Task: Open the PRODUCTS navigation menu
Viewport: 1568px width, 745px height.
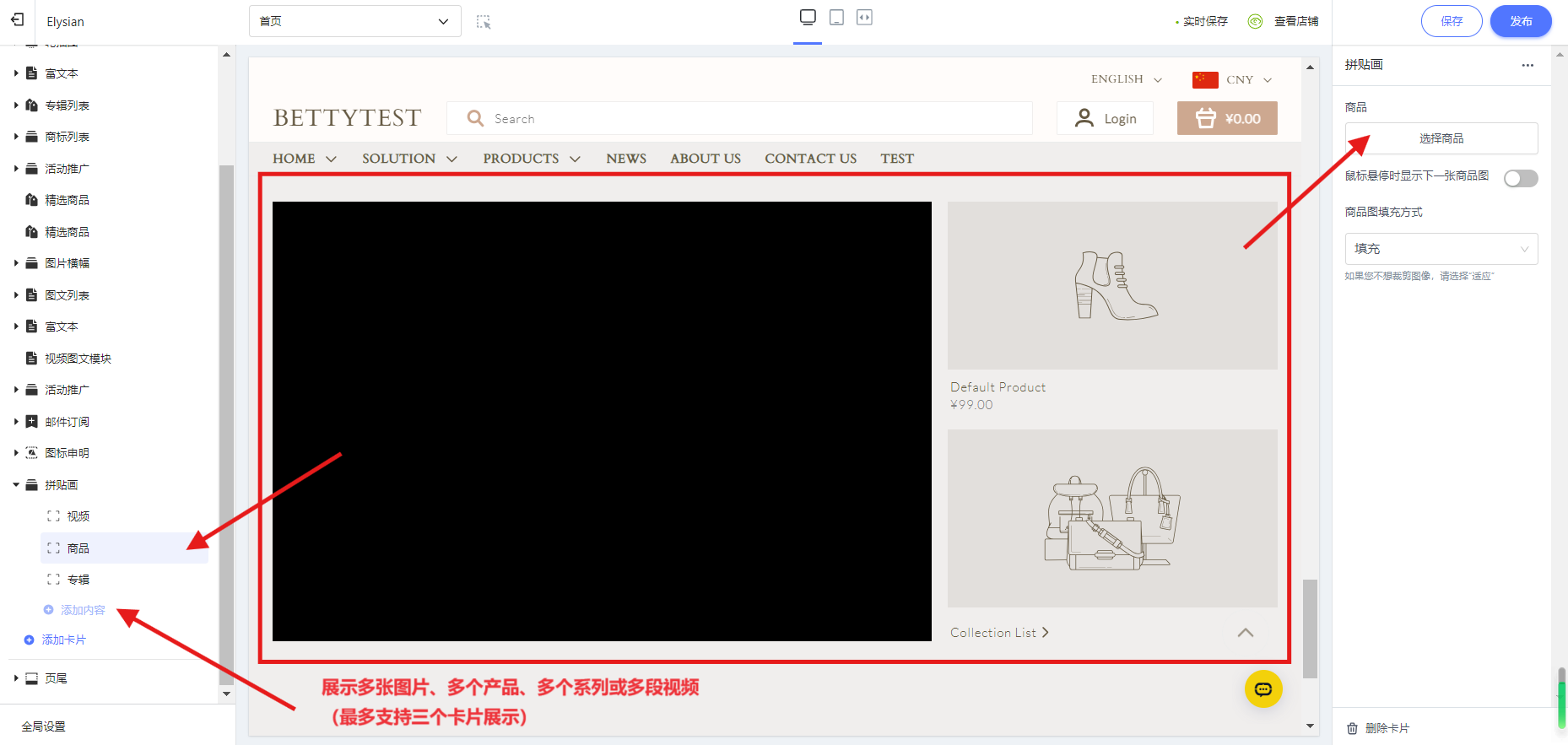Action: point(531,159)
